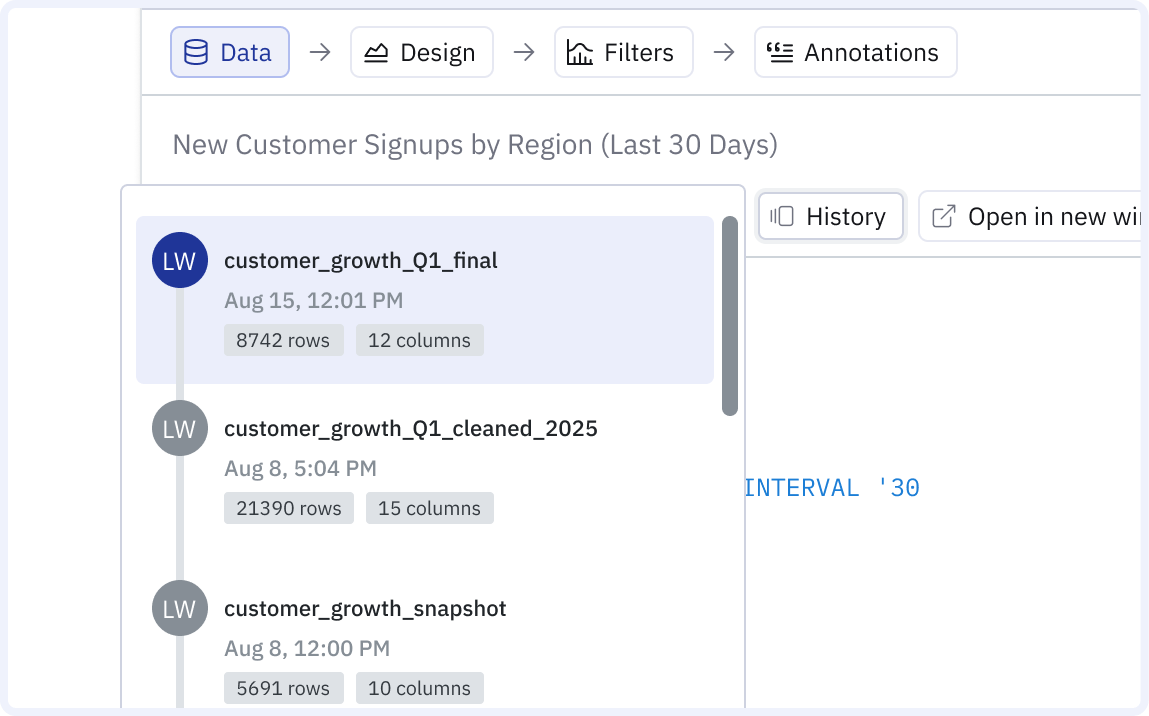Switch to the Design tab
Screen dimensions: 1149x716
pos(421,52)
